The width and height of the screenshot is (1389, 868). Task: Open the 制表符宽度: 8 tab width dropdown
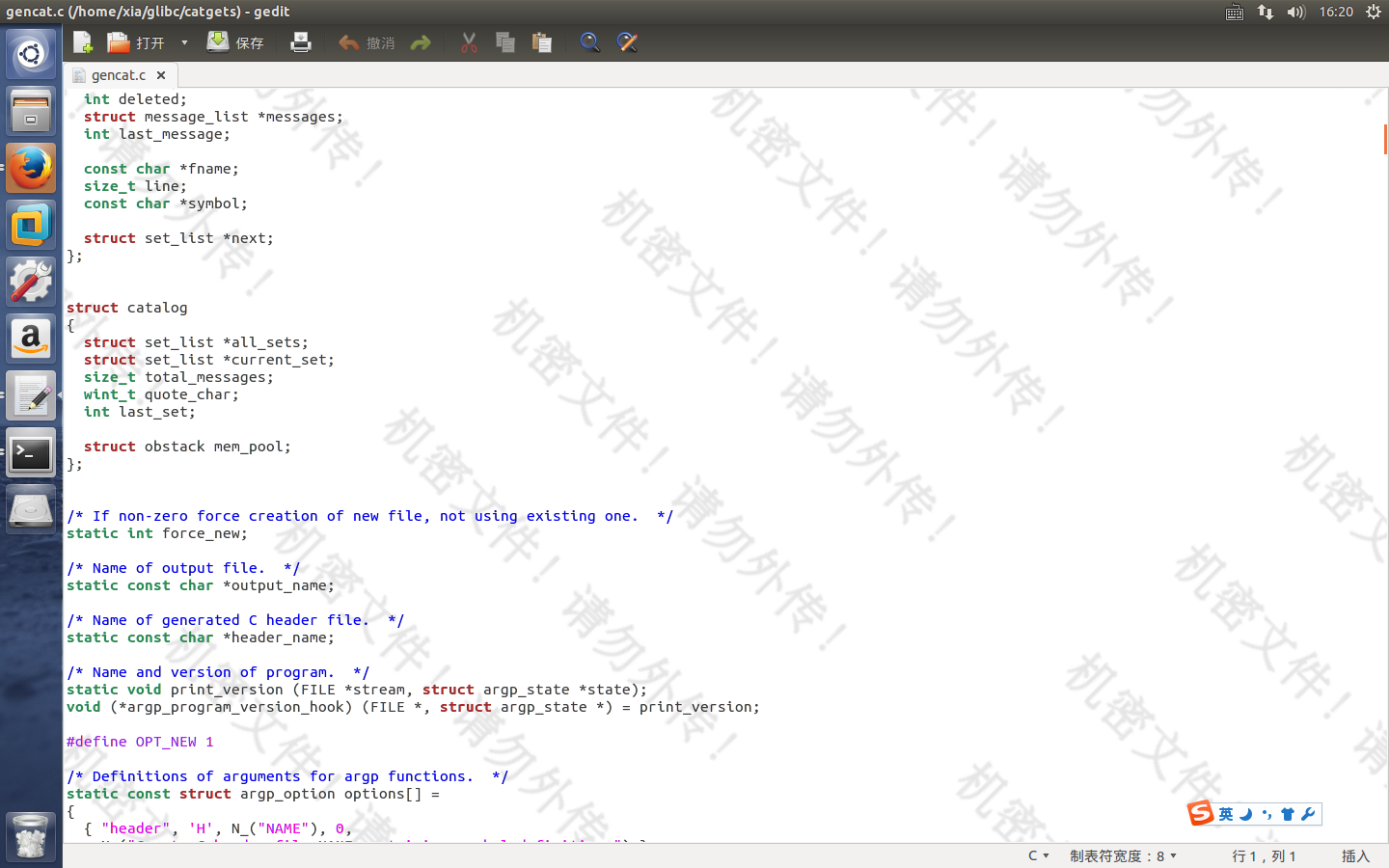pyautogui.click(x=1123, y=855)
